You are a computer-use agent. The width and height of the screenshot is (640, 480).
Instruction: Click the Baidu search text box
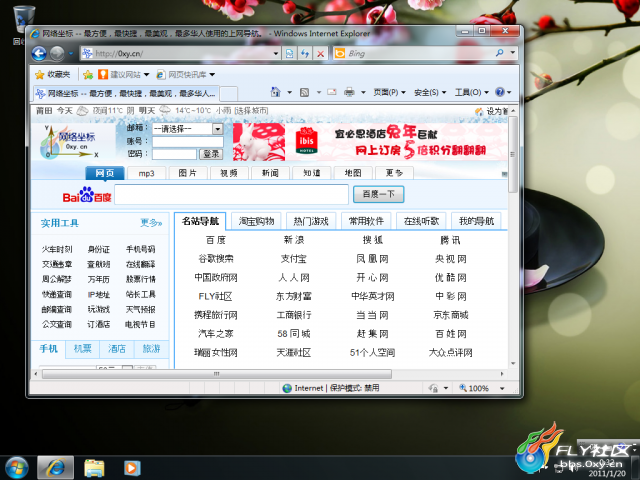point(231,194)
